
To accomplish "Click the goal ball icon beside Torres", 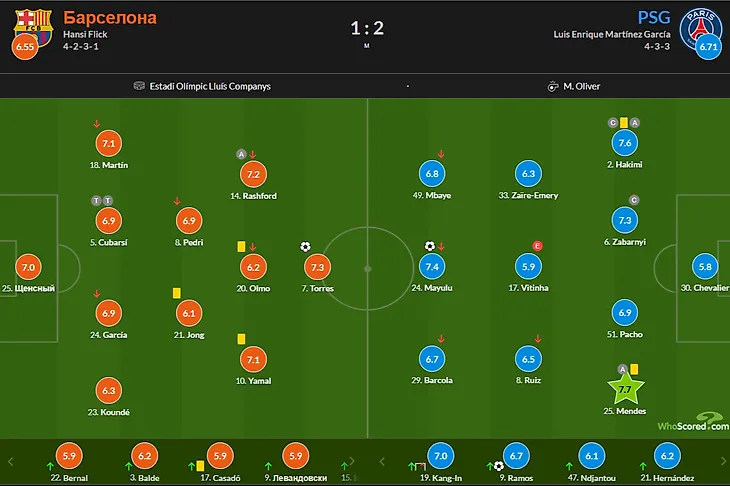I will pos(305,247).
